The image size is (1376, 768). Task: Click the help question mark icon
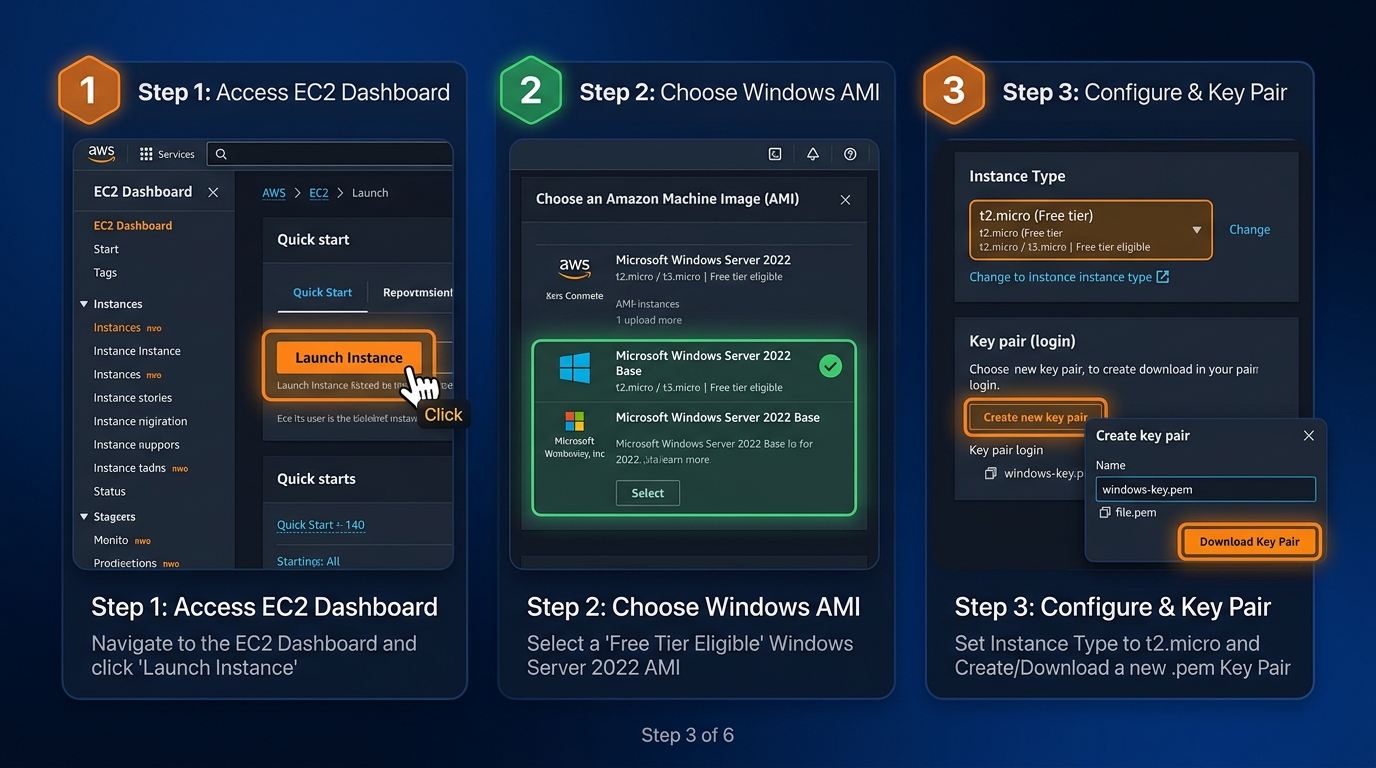coord(850,154)
